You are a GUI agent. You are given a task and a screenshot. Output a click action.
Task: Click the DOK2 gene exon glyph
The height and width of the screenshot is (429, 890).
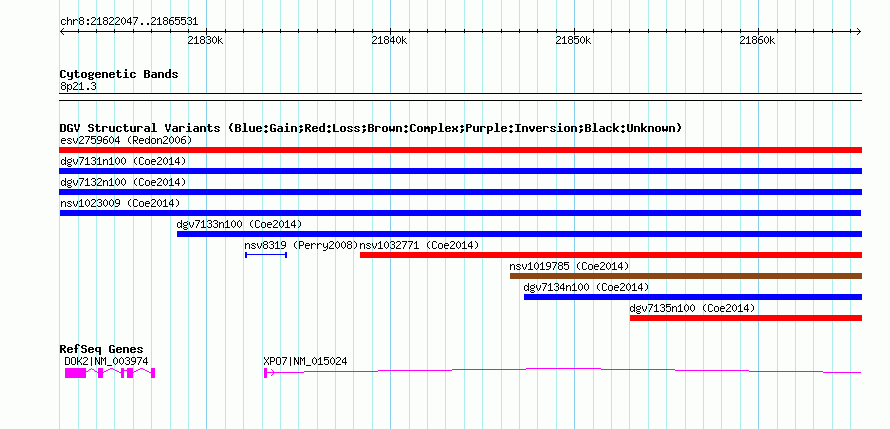110,373
